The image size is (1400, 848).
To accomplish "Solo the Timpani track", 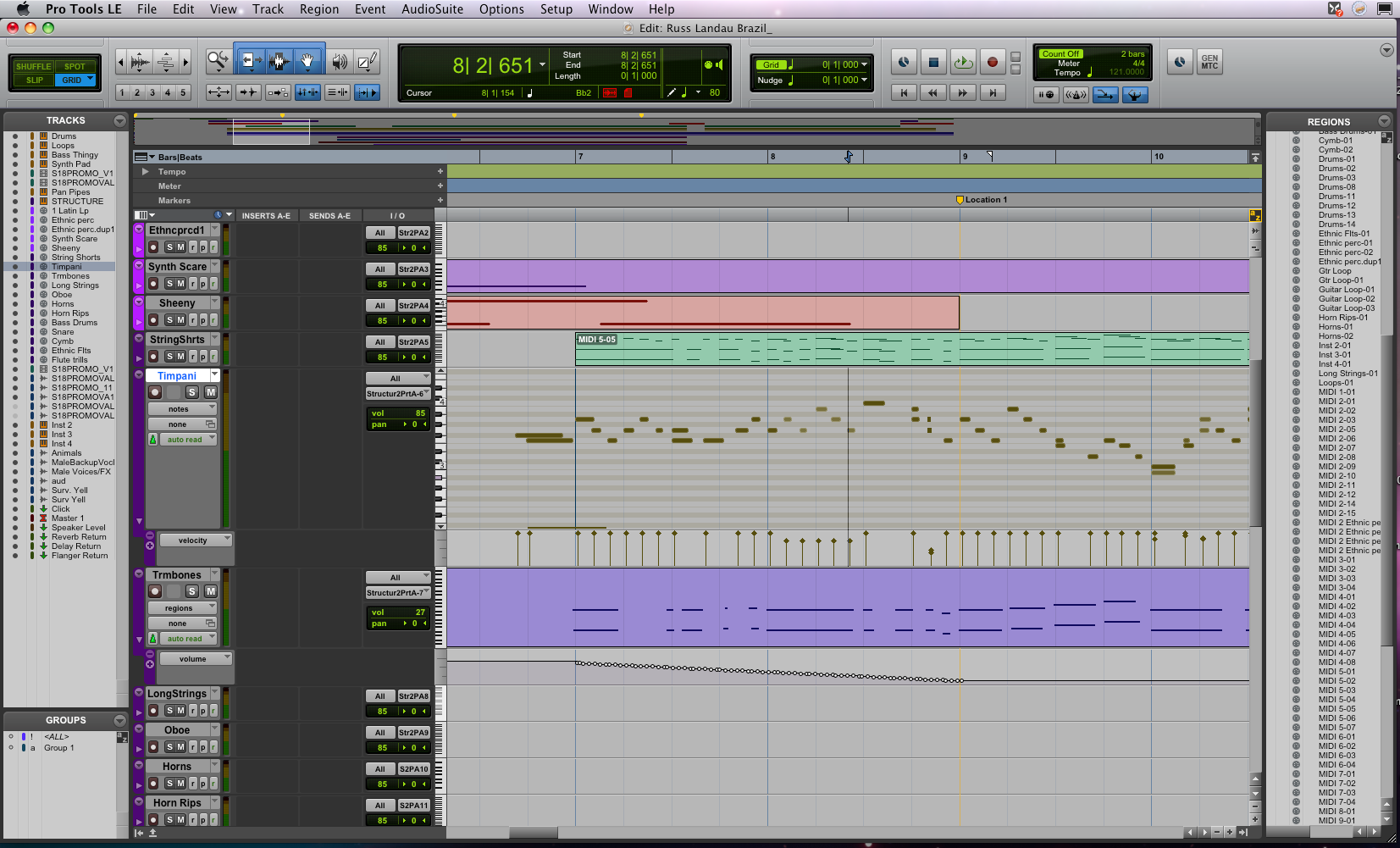I will click(x=192, y=392).
